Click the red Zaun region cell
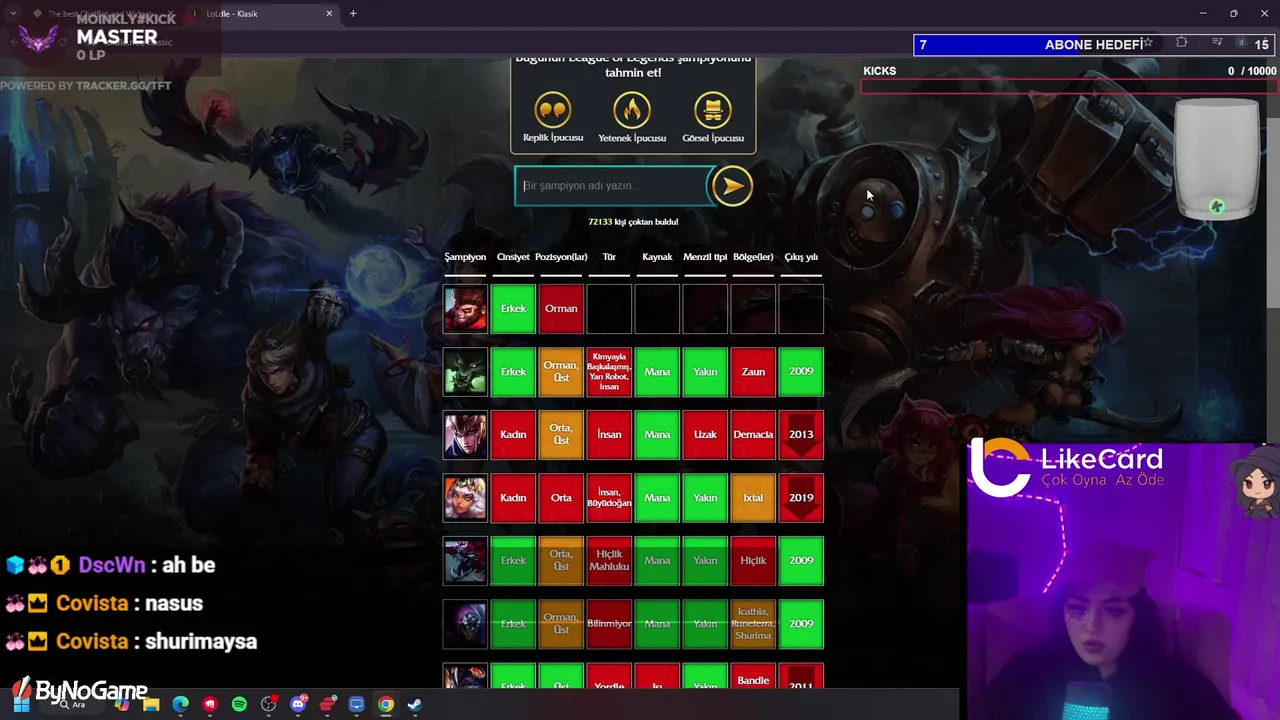1280x720 pixels. coord(753,372)
